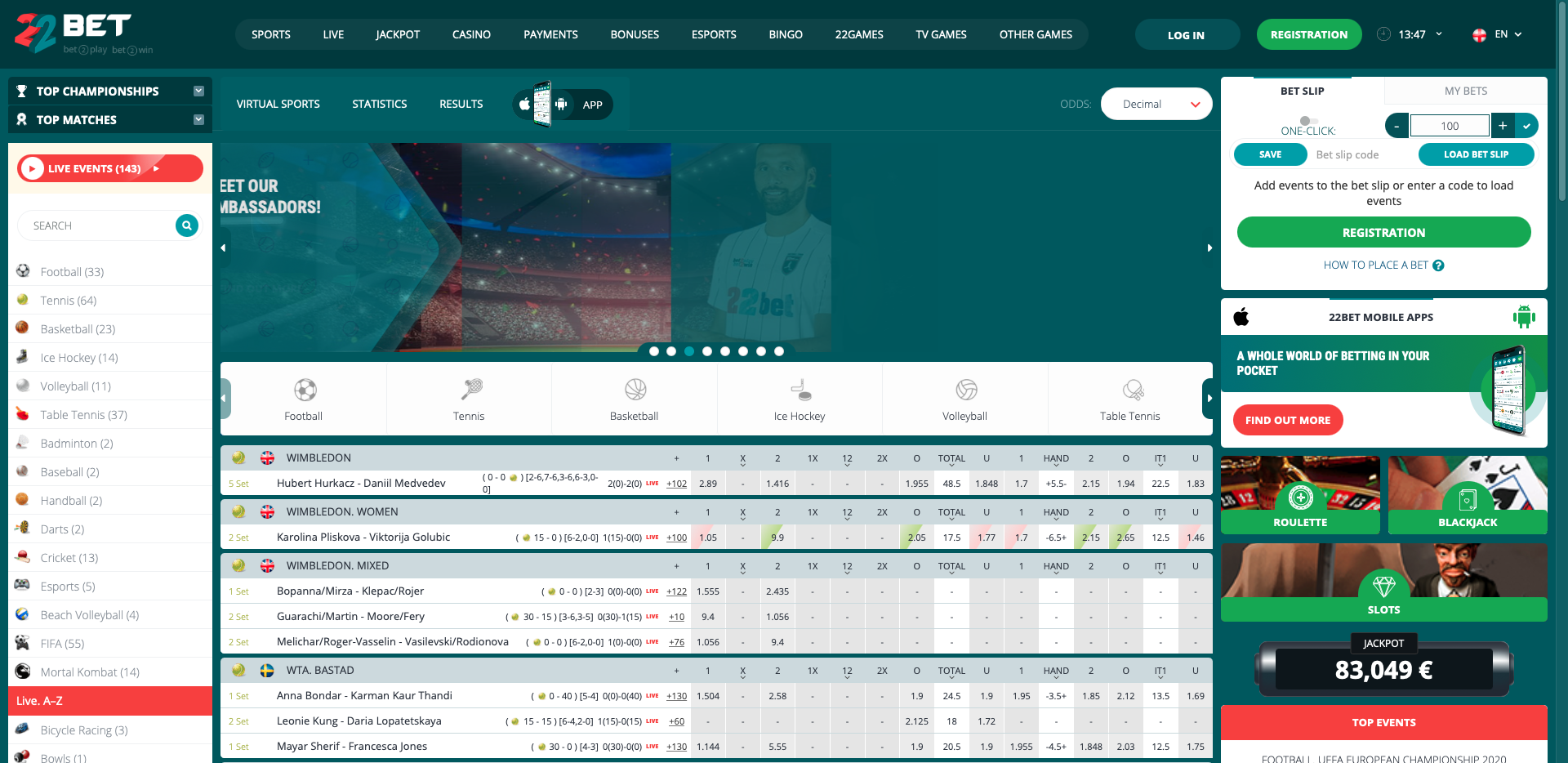This screenshot has width=1568, height=763.
Task: Click the help icon beside How to place a bet
Action: click(1439, 265)
